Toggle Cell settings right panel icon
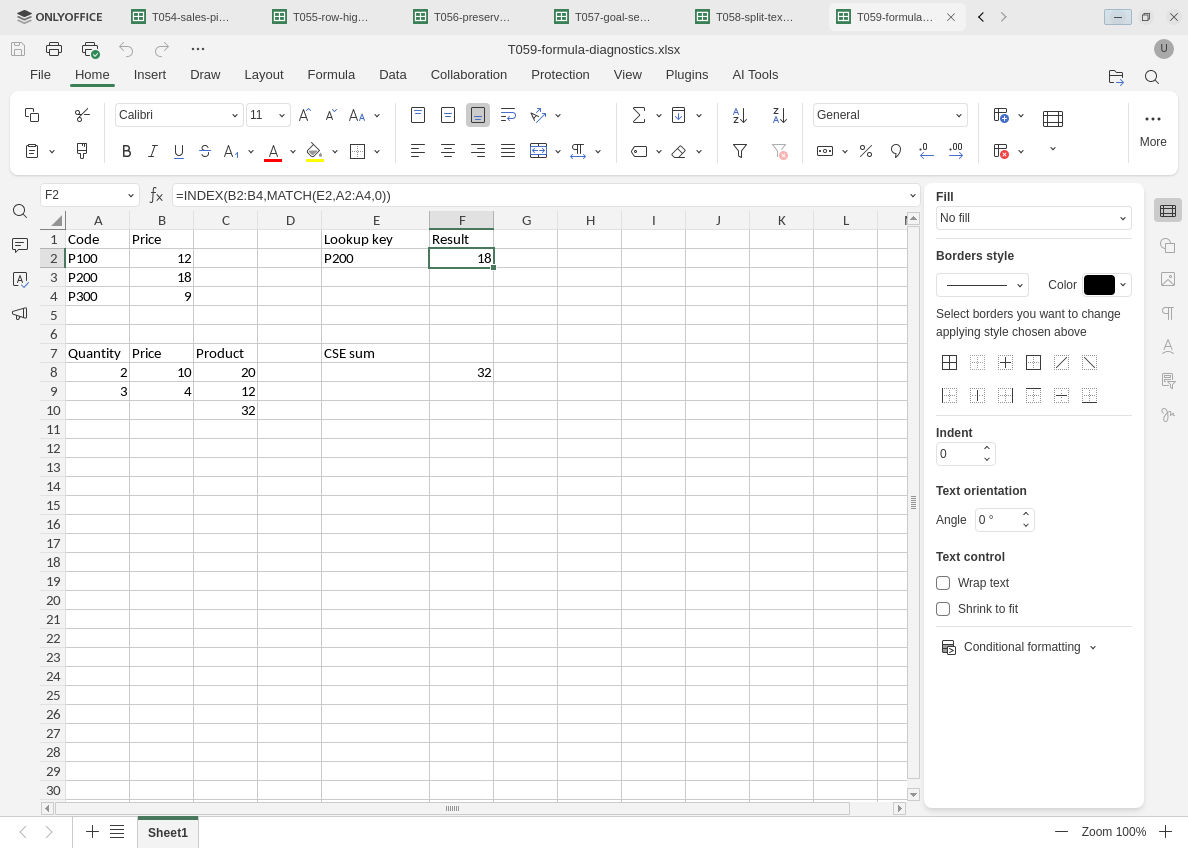This screenshot has height=848, width=1188. tap(1168, 211)
